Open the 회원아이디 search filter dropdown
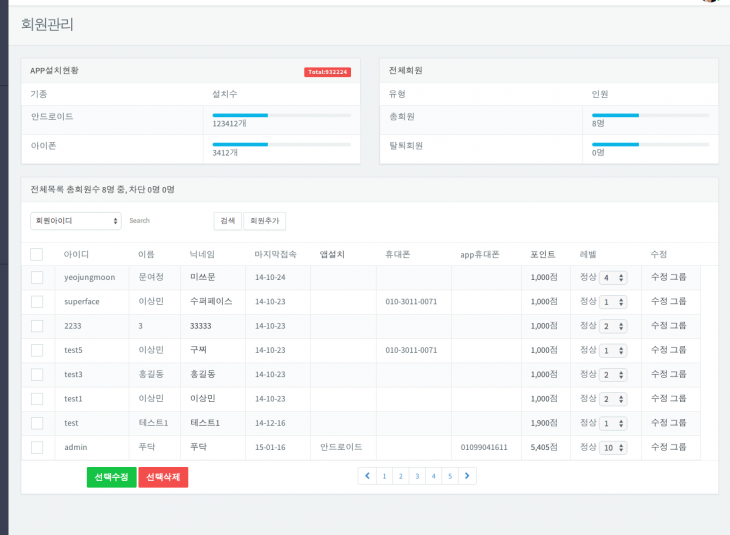Viewport: 730px width, 535px height. pyautogui.click(x=76, y=220)
